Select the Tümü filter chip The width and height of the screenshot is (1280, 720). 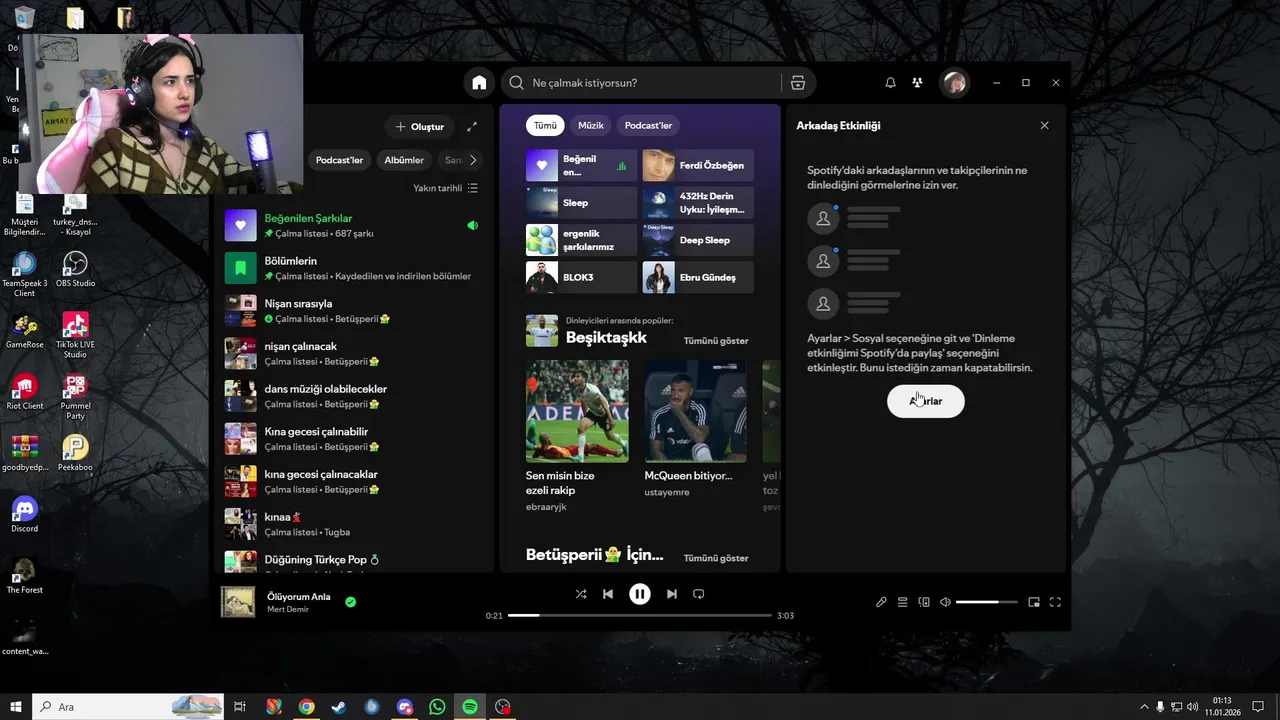tap(545, 125)
